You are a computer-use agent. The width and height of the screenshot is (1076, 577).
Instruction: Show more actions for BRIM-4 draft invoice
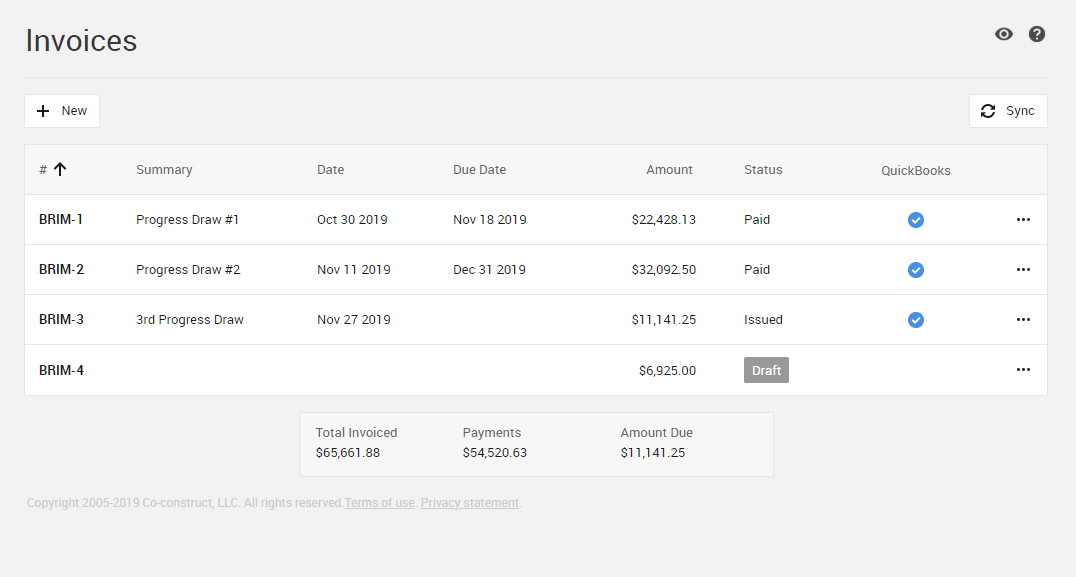(x=1023, y=370)
